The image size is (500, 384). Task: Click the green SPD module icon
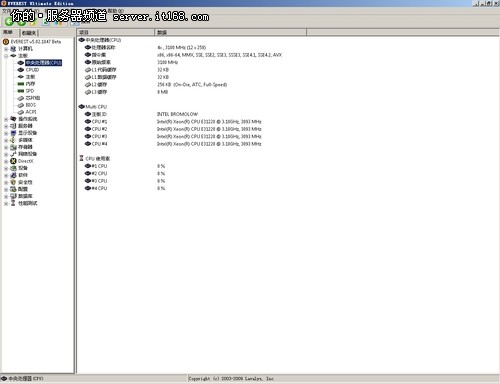pos(21,91)
